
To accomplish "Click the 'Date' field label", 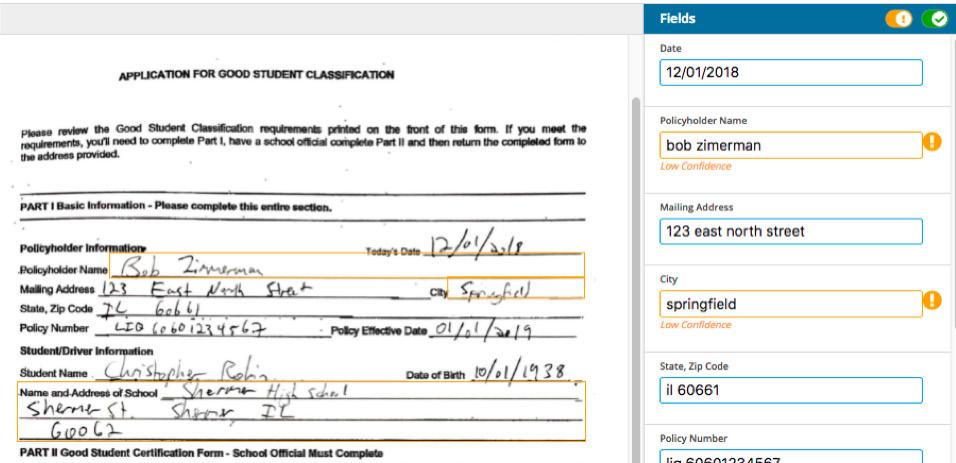I will [x=671, y=49].
